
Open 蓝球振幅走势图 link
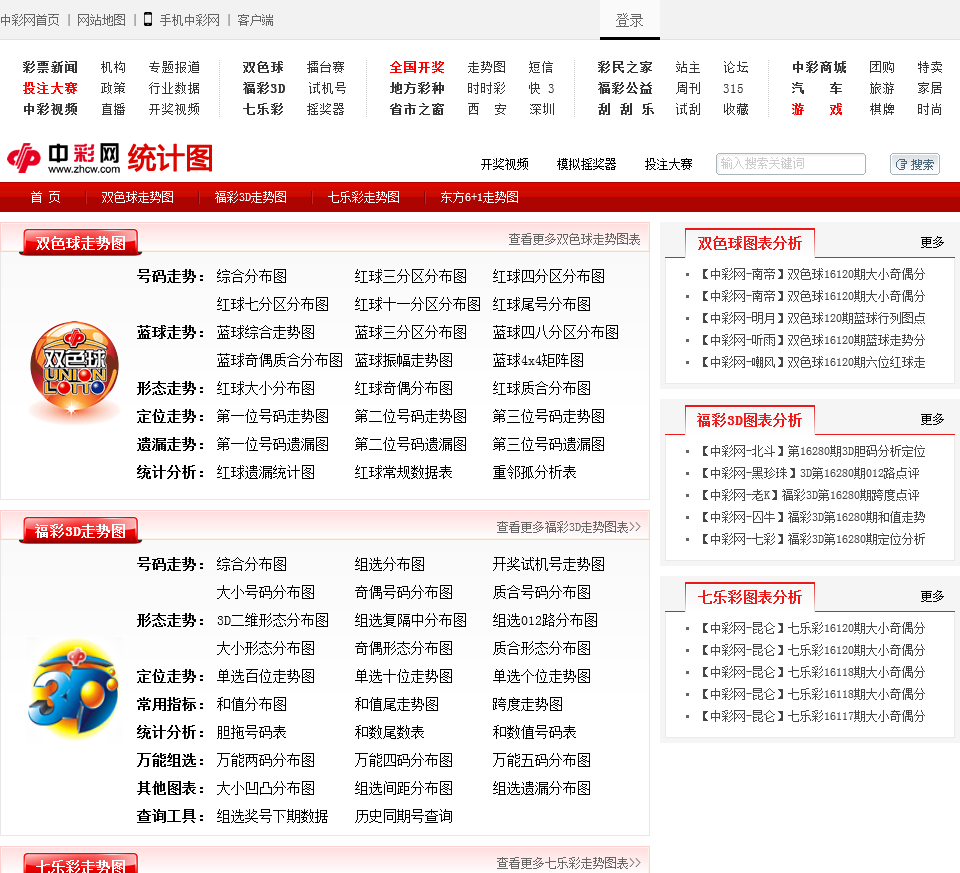tap(403, 361)
